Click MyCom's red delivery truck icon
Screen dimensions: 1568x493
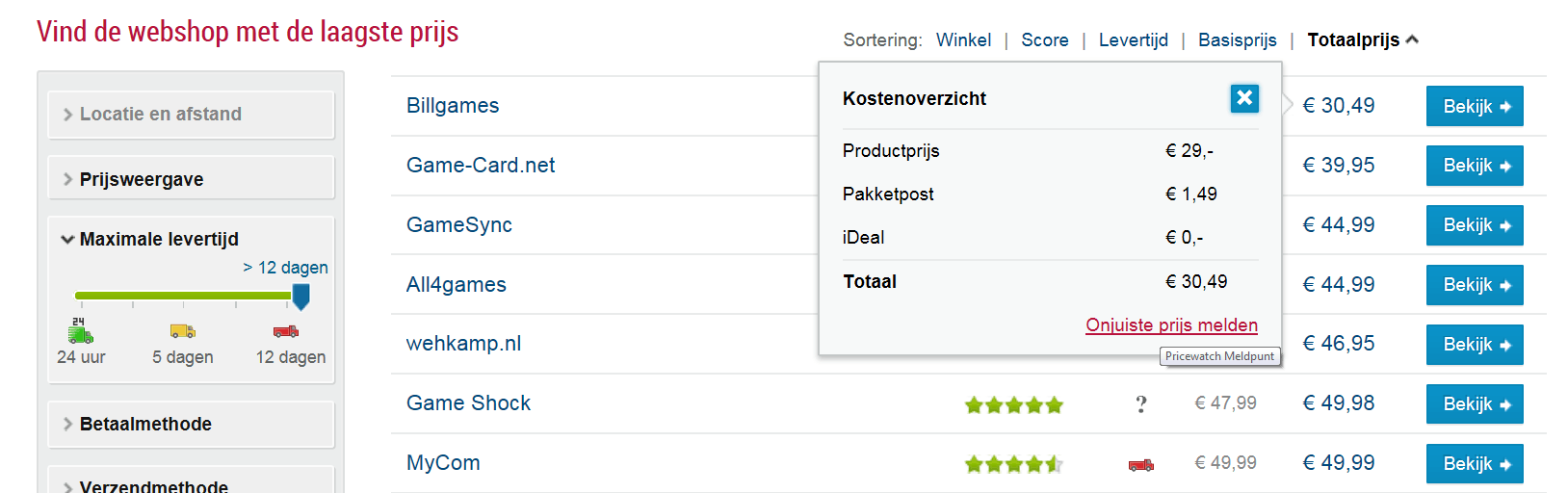click(1141, 465)
